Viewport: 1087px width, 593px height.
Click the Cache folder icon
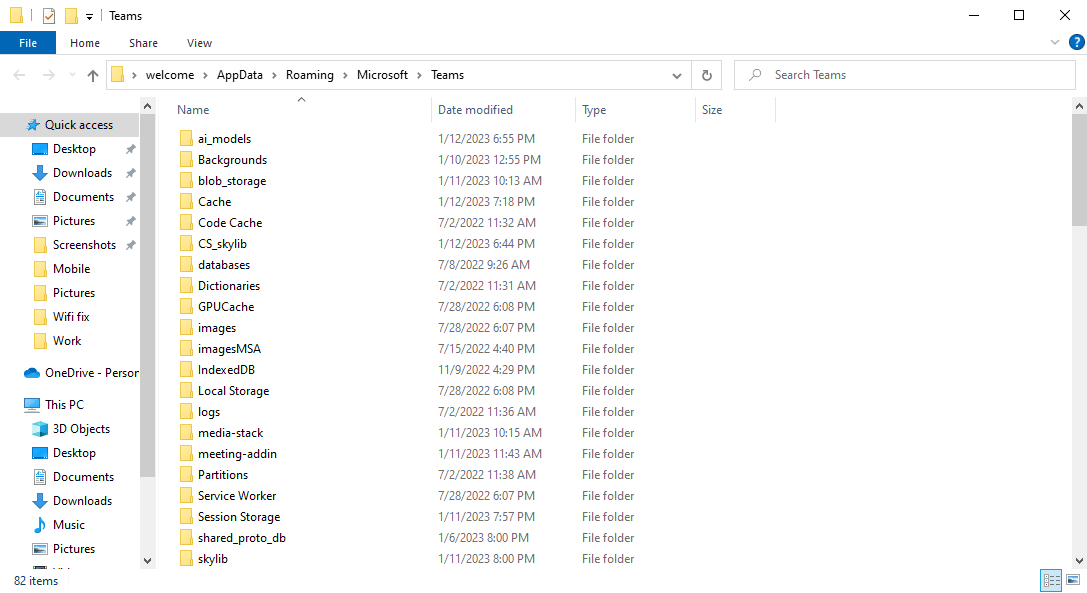(186, 202)
